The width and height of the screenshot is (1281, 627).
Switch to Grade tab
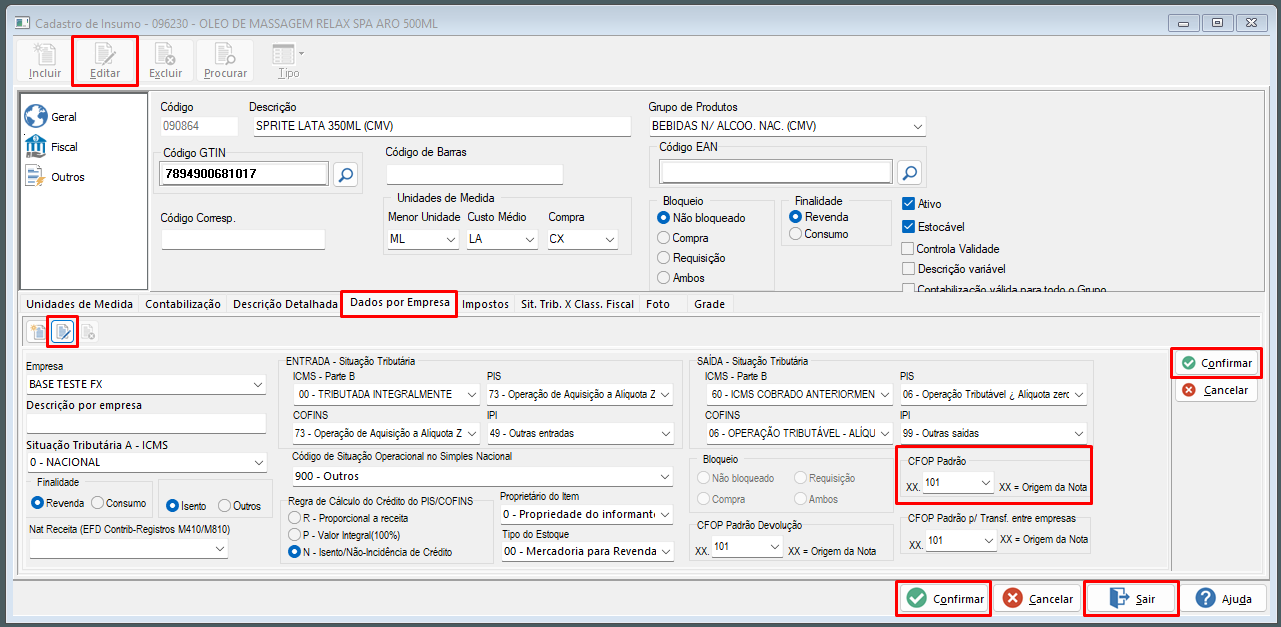710,304
